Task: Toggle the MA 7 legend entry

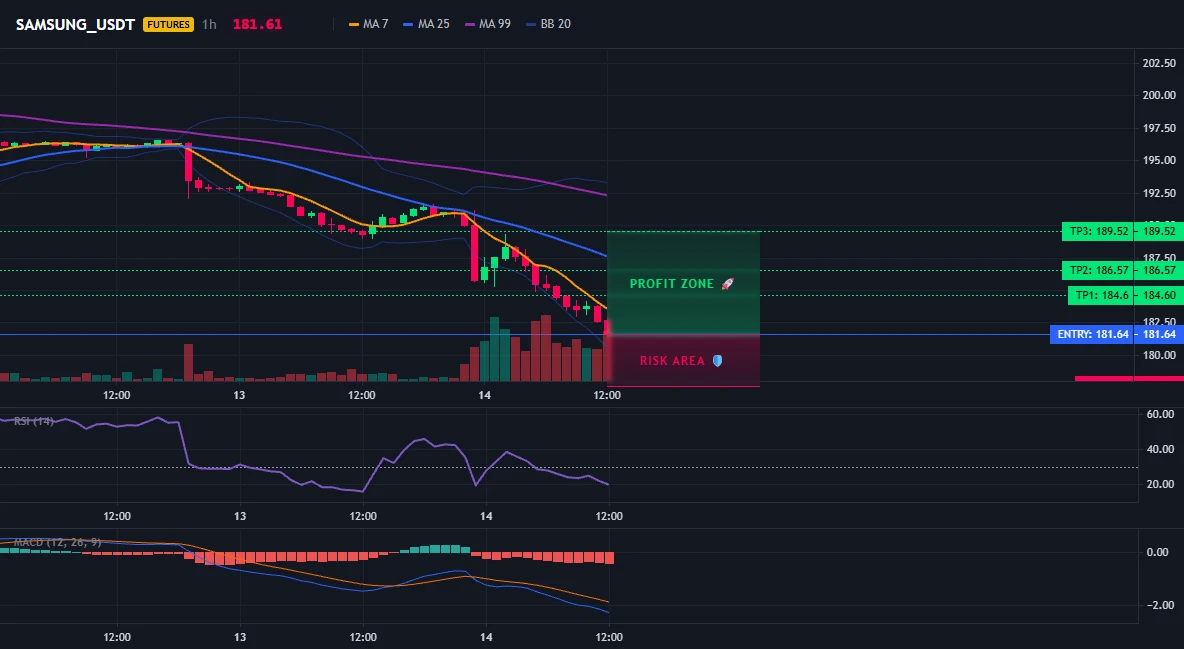Action: pos(368,24)
